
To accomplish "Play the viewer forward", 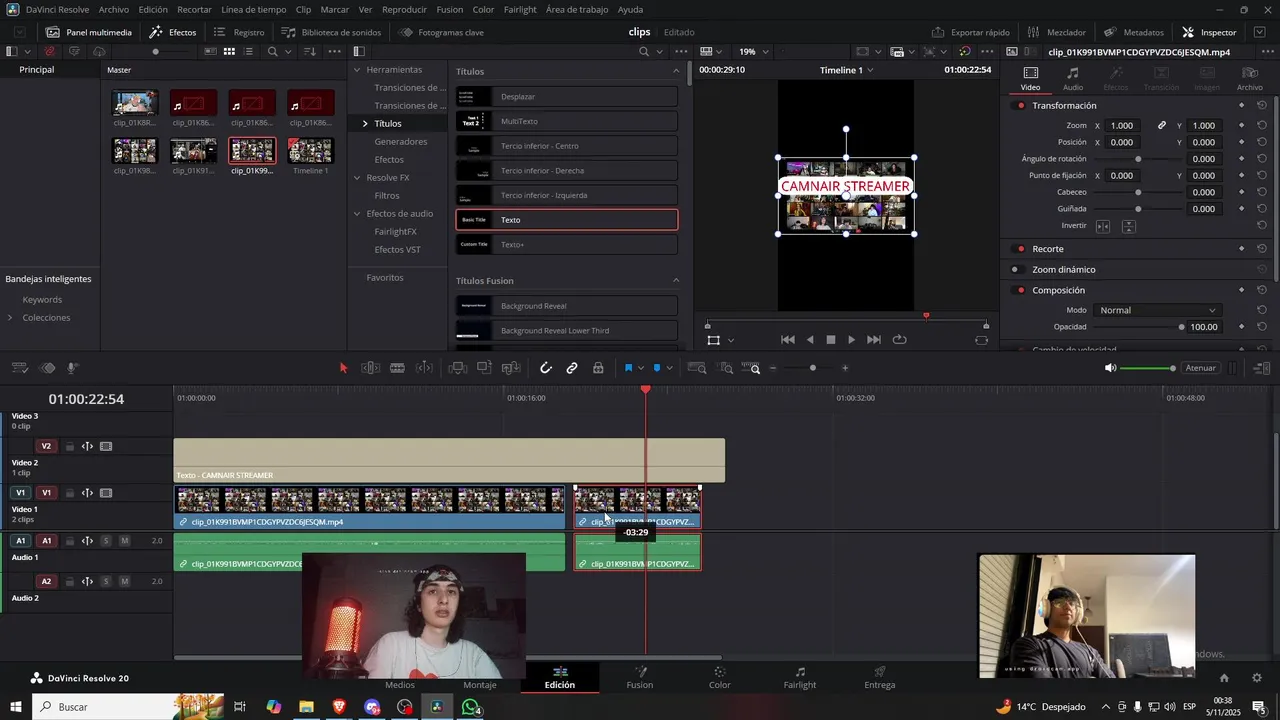I will coord(851,340).
